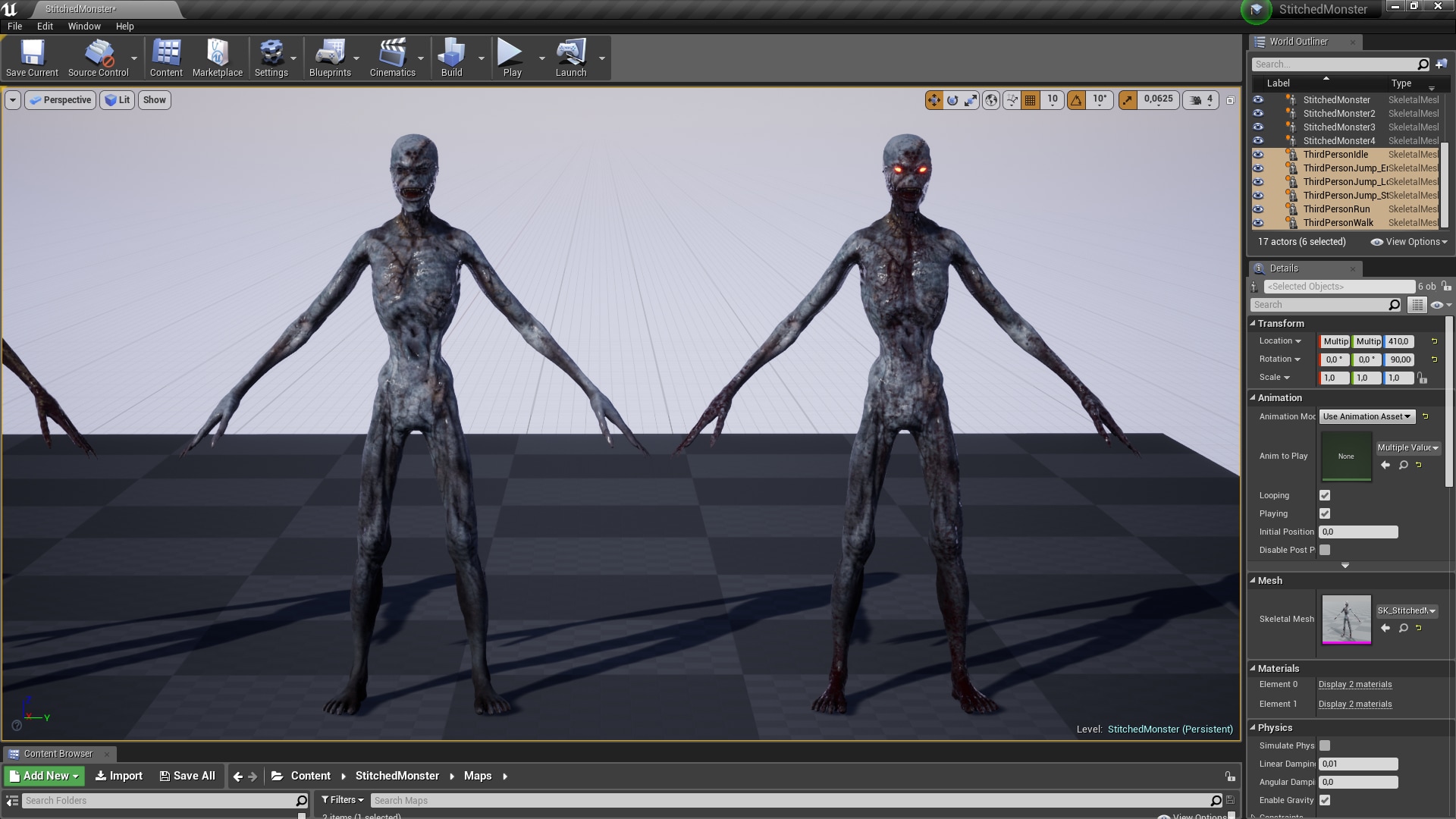Collapse the Transform section
This screenshot has height=819, width=1456.
[x=1254, y=324]
